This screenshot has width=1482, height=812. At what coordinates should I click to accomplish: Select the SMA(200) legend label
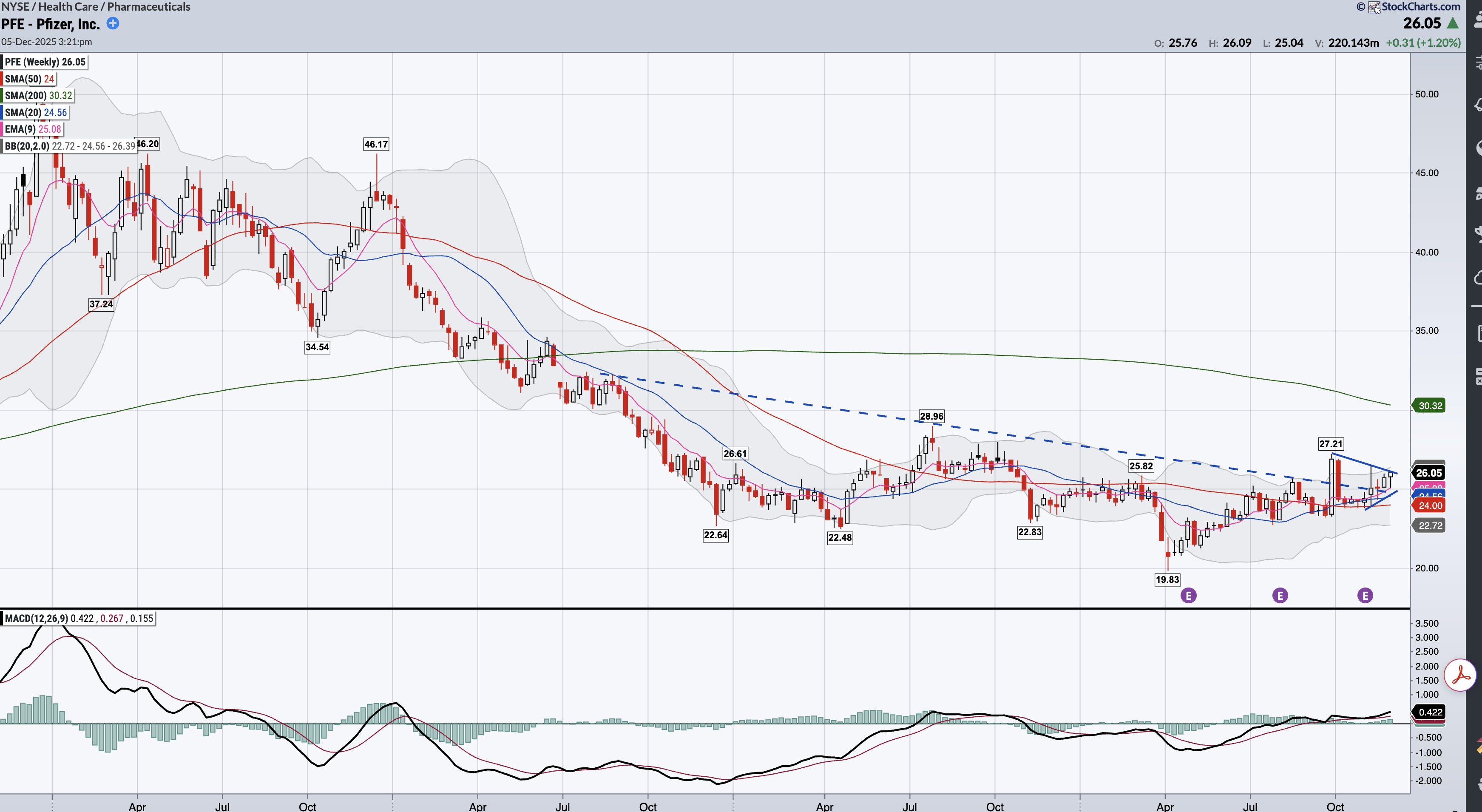click(x=38, y=96)
